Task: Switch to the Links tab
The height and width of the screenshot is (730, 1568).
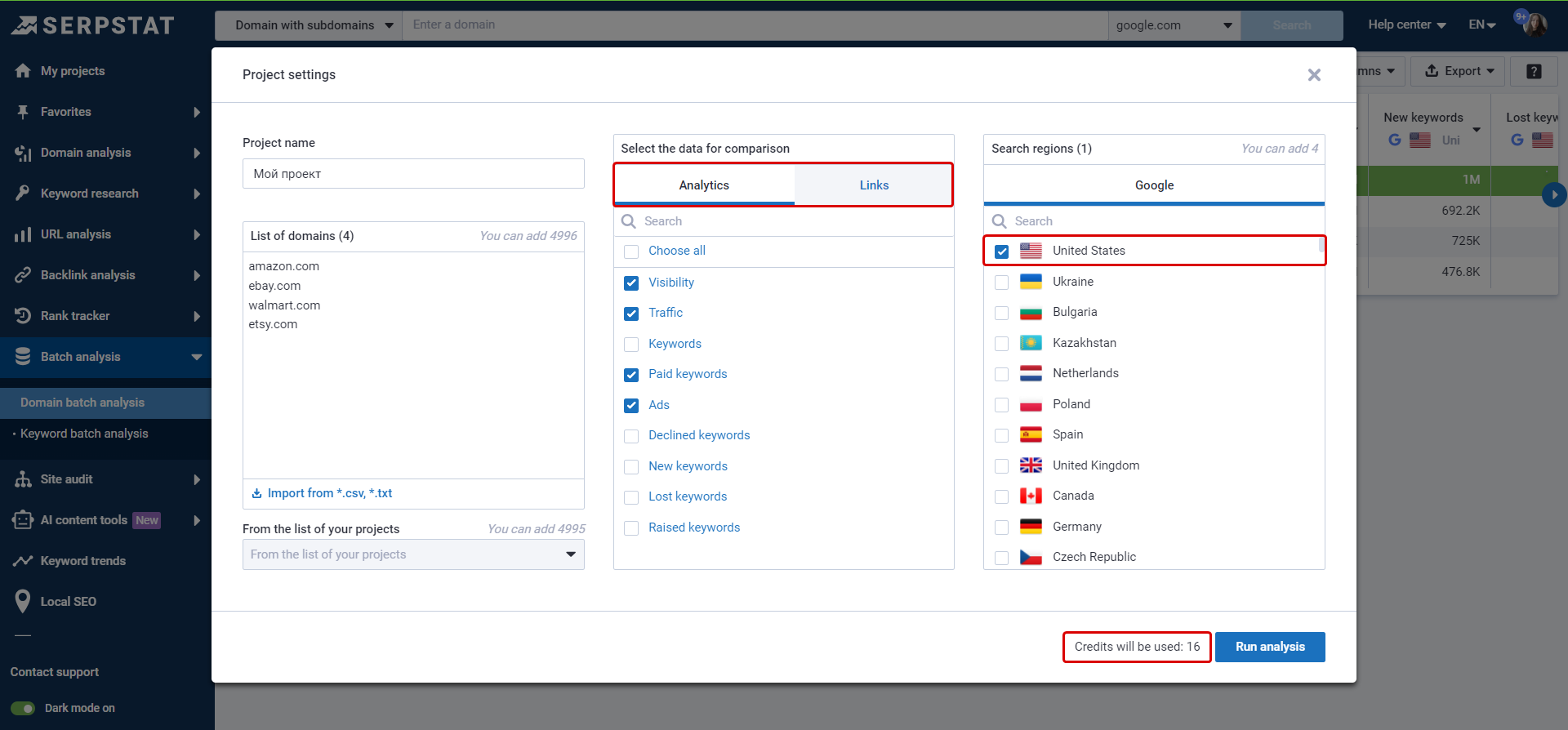Action: (x=873, y=185)
